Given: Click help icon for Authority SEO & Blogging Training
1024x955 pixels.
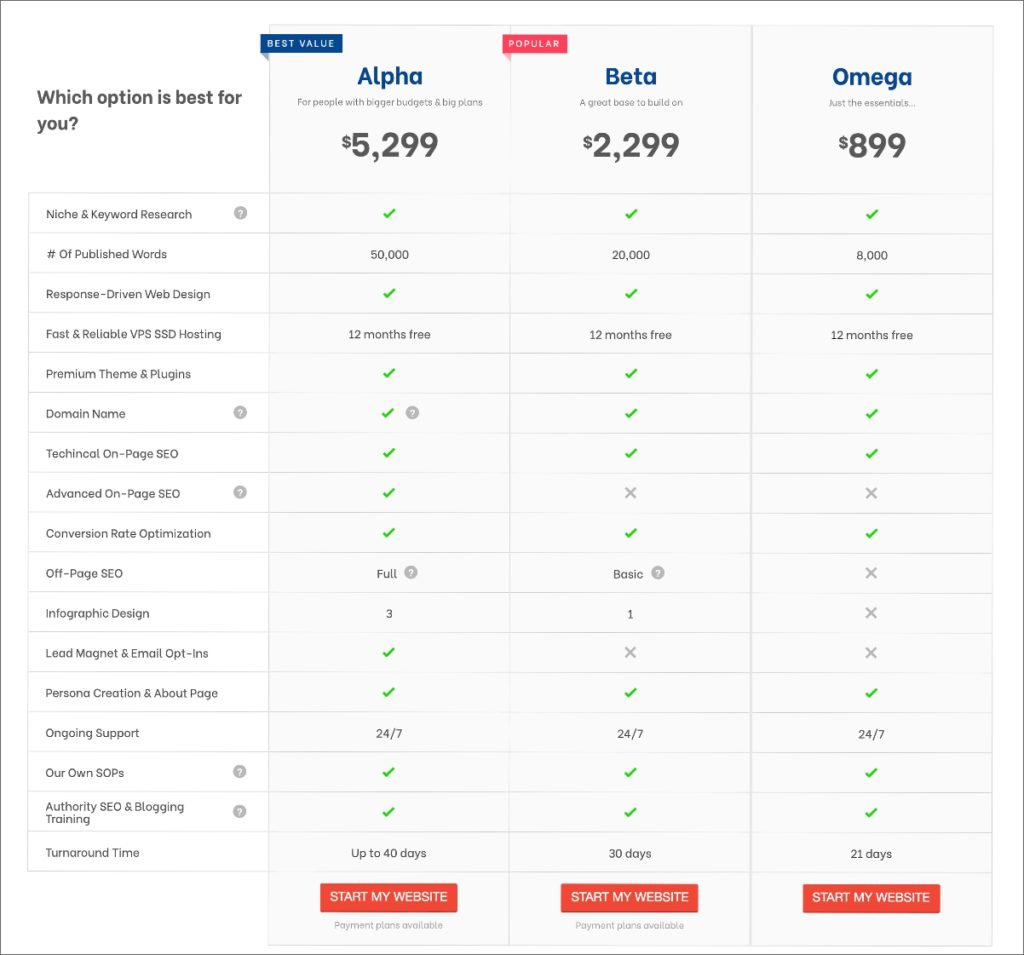Looking at the screenshot, I should click(x=240, y=811).
